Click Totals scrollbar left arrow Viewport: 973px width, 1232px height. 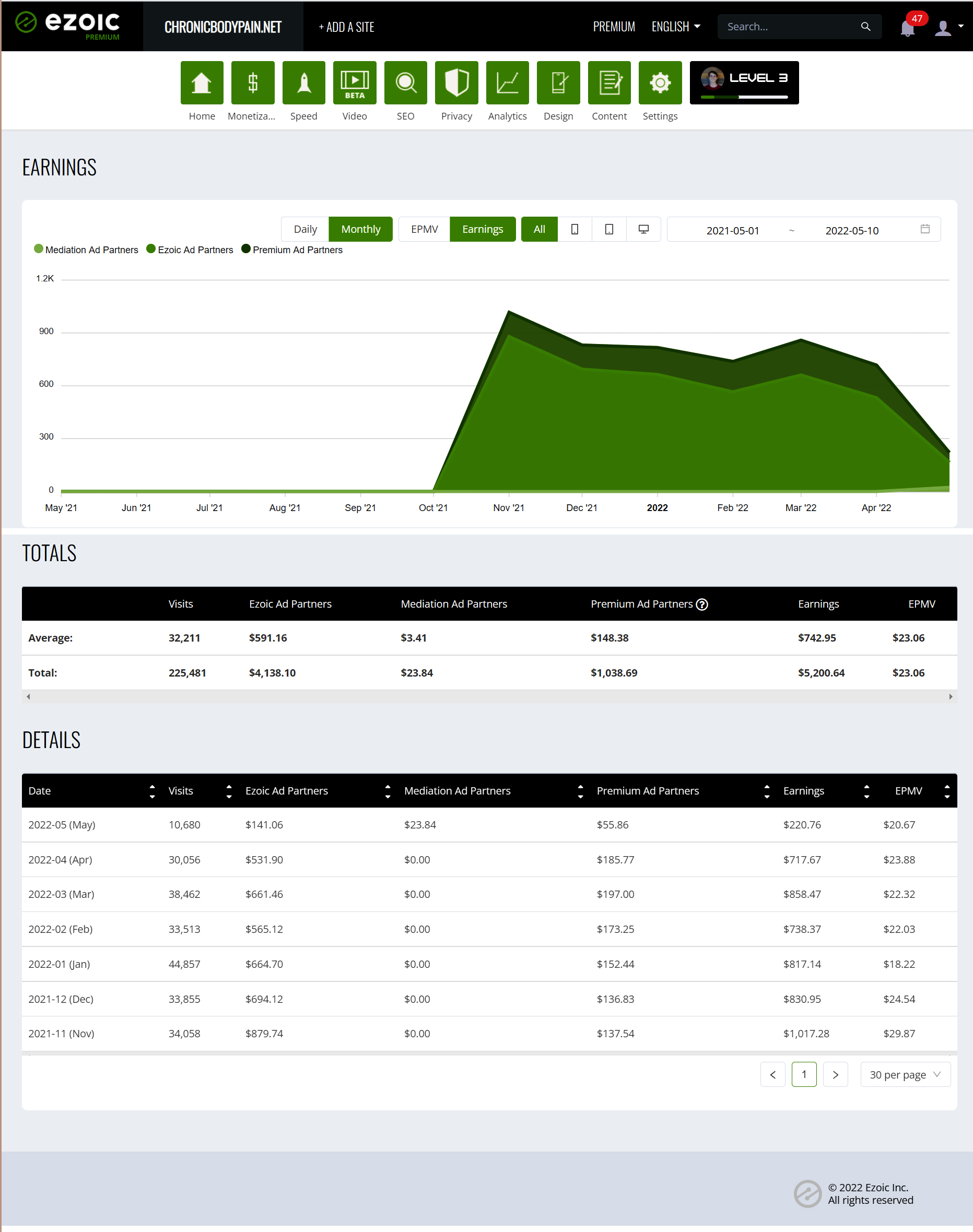pyautogui.click(x=28, y=697)
